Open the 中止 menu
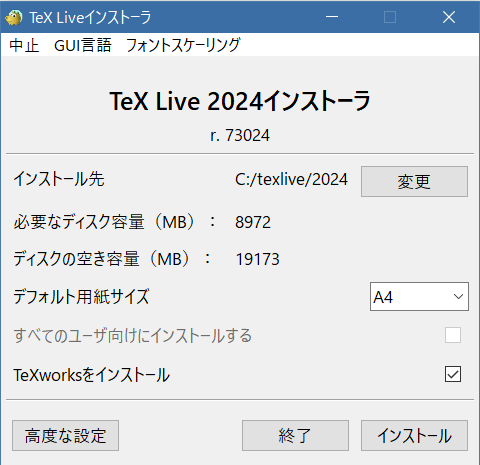 [x=24, y=45]
